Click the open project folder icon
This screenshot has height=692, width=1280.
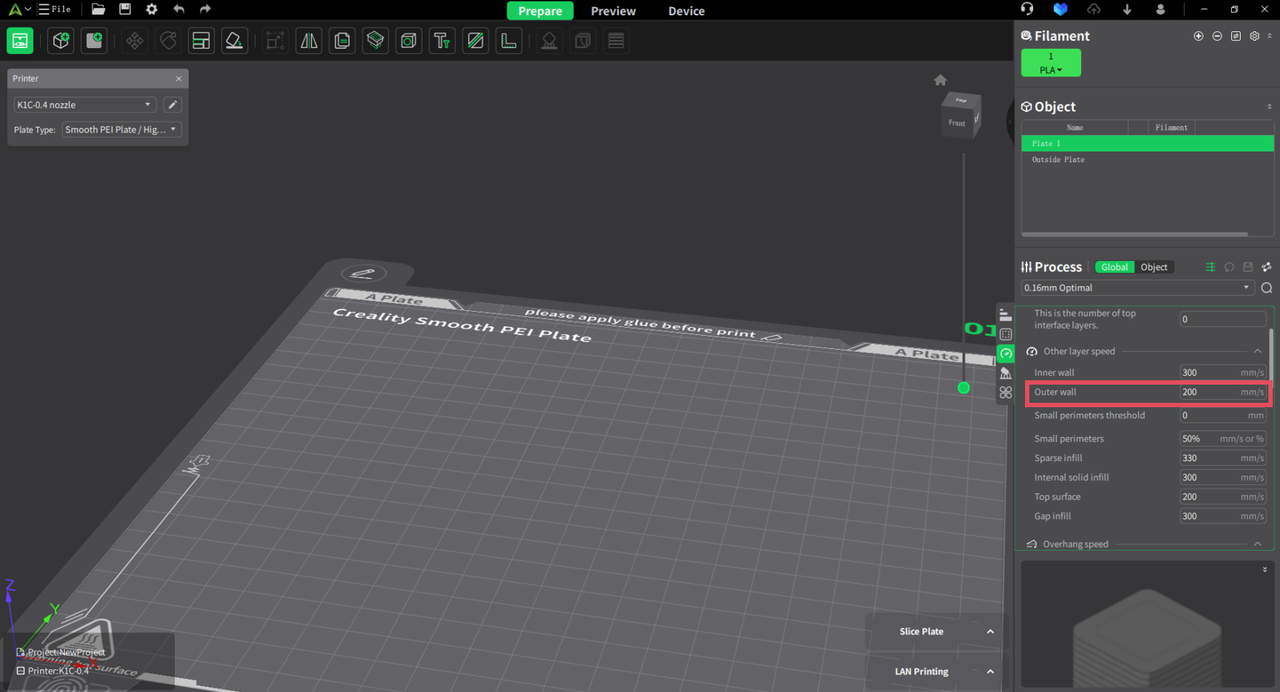pos(98,9)
